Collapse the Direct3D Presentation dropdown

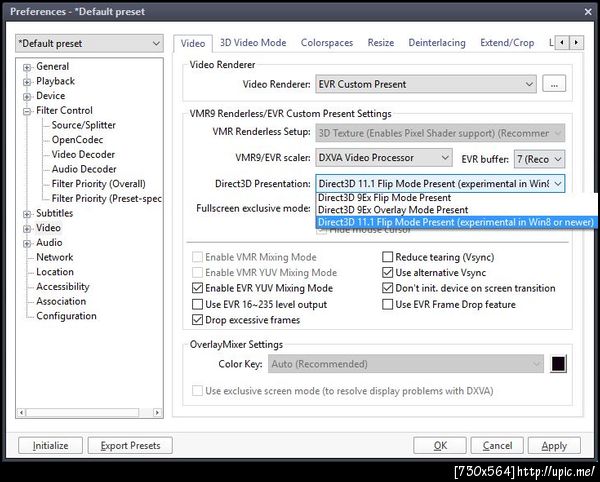click(x=440, y=184)
